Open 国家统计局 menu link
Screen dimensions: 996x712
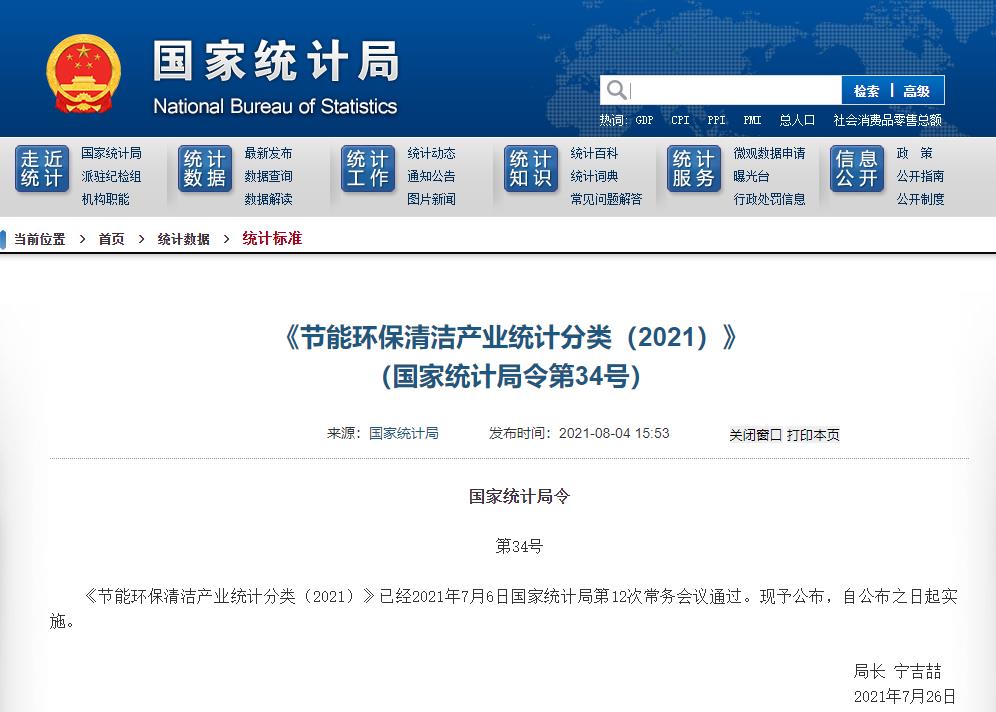click(111, 153)
